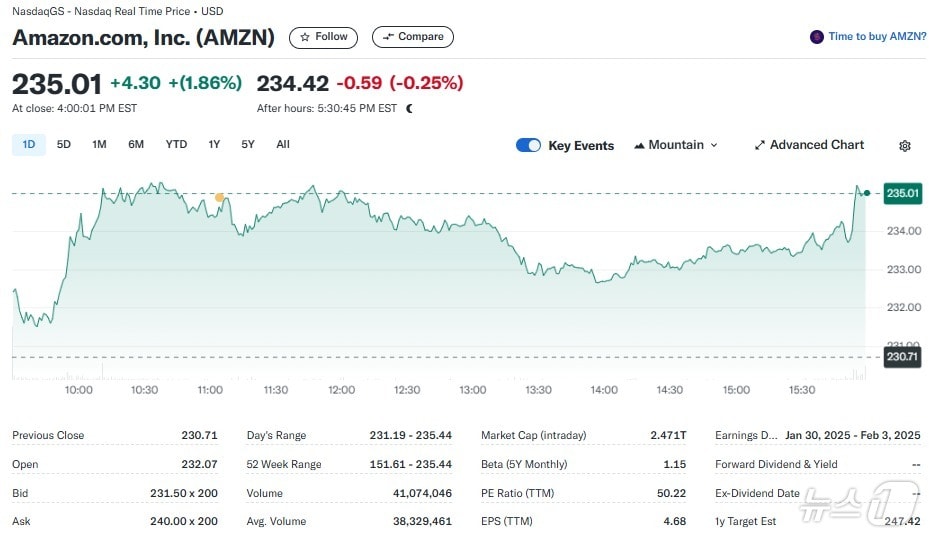Show the 1M price history
This screenshot has width=929, height=538.
point(99,145)
